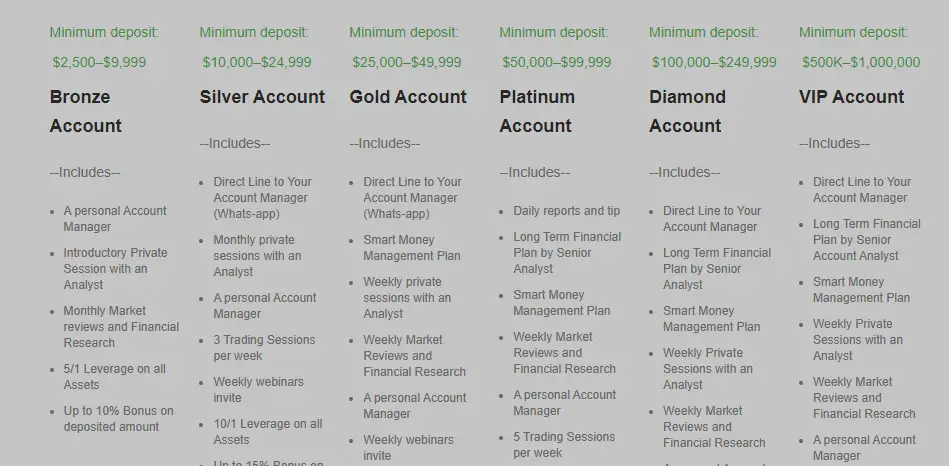The height and width of the screenshot is (466, 949).
Task: Open the VIP Account heading
Action: [852, 97]
